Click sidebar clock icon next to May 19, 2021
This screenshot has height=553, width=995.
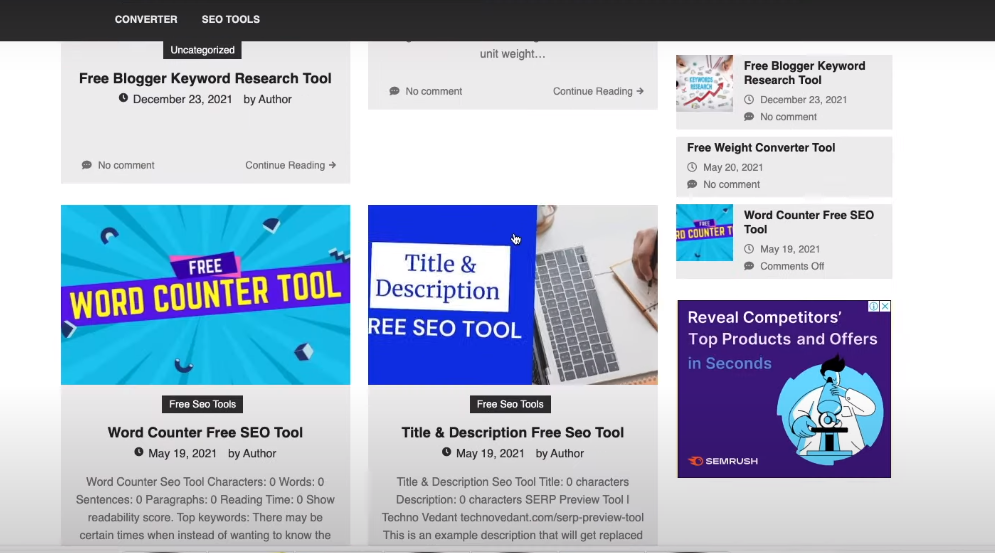tap(749, 250)
